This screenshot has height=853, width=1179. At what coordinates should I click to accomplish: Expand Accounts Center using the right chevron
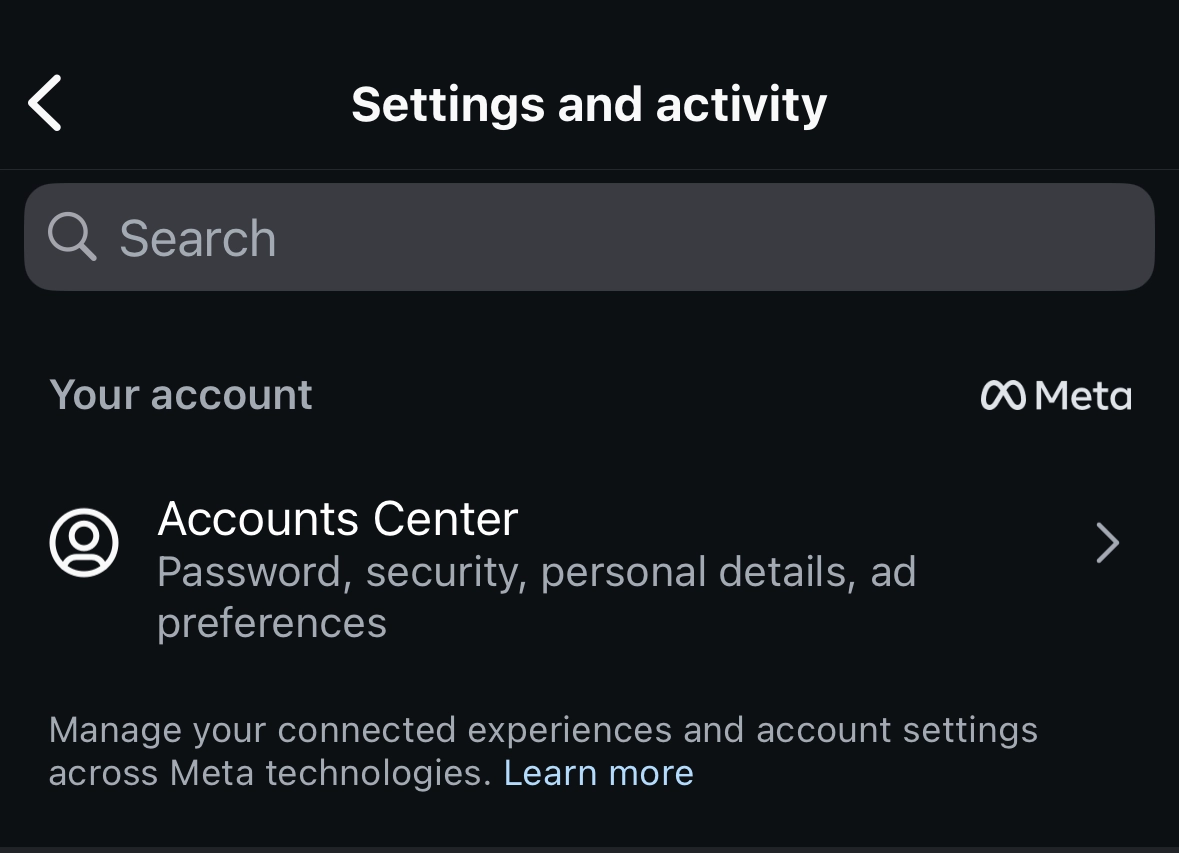1107,543
